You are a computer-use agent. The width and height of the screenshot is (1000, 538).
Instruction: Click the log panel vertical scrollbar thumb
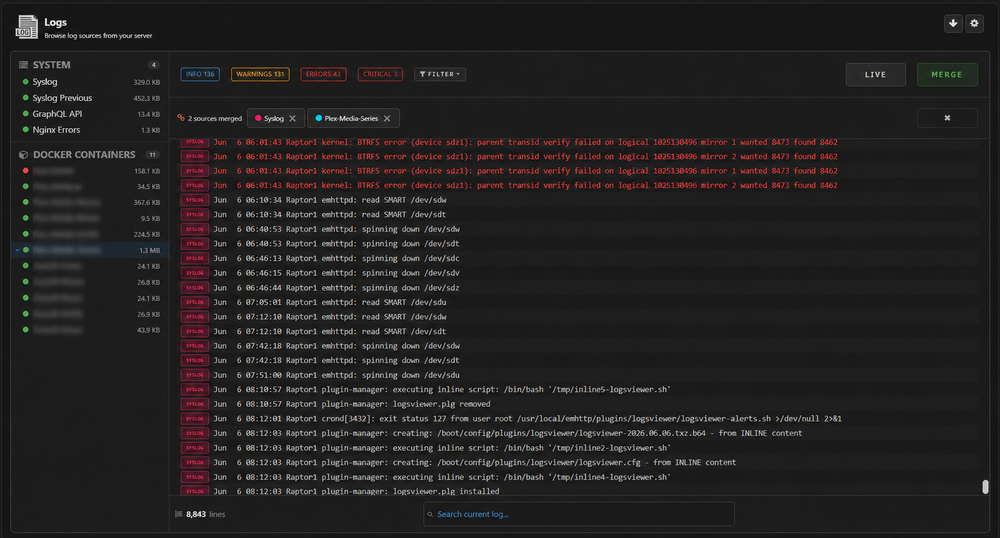click(985, 487)
